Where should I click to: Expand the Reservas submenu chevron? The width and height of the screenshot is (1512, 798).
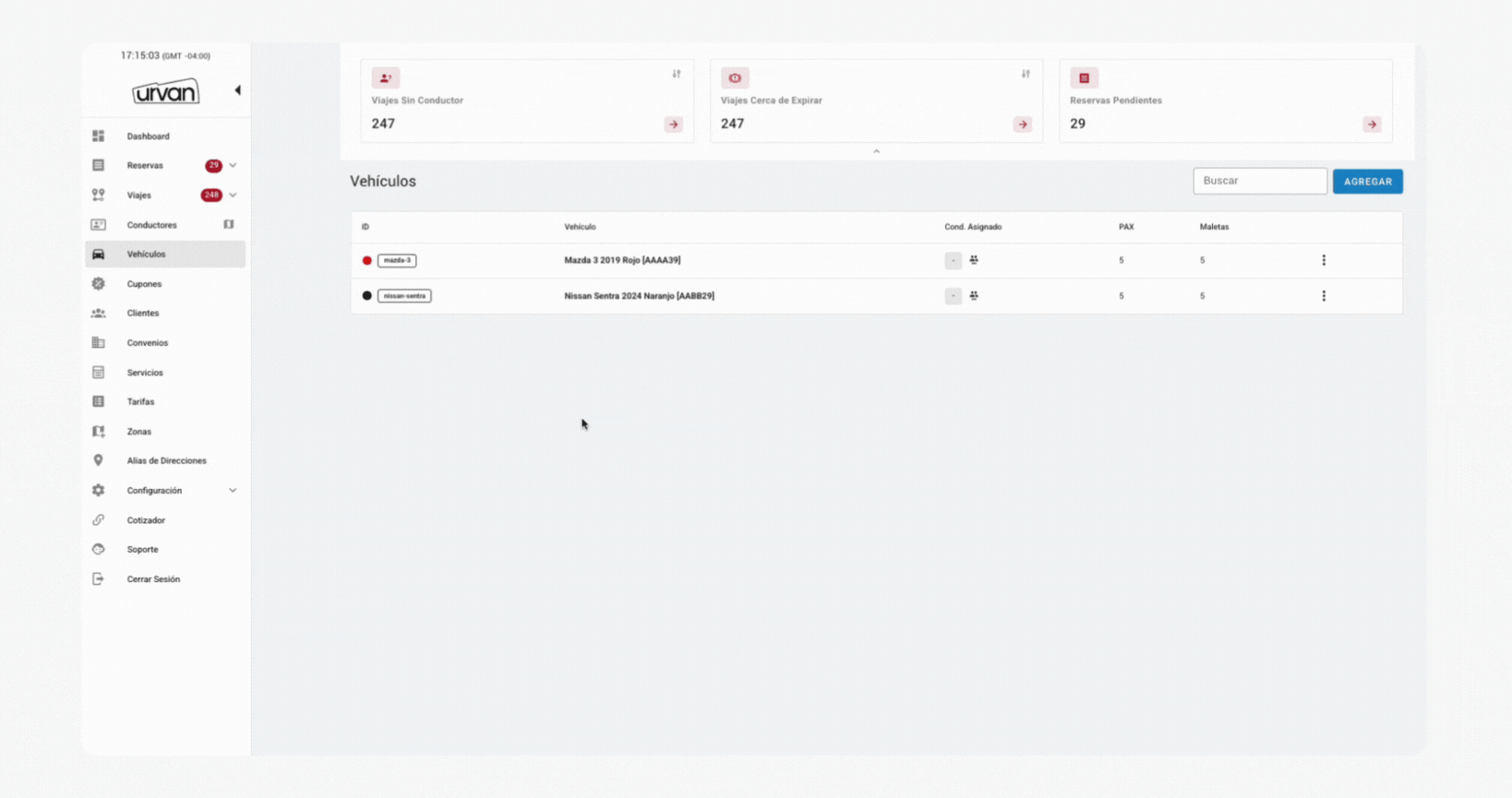click(233, 166)
